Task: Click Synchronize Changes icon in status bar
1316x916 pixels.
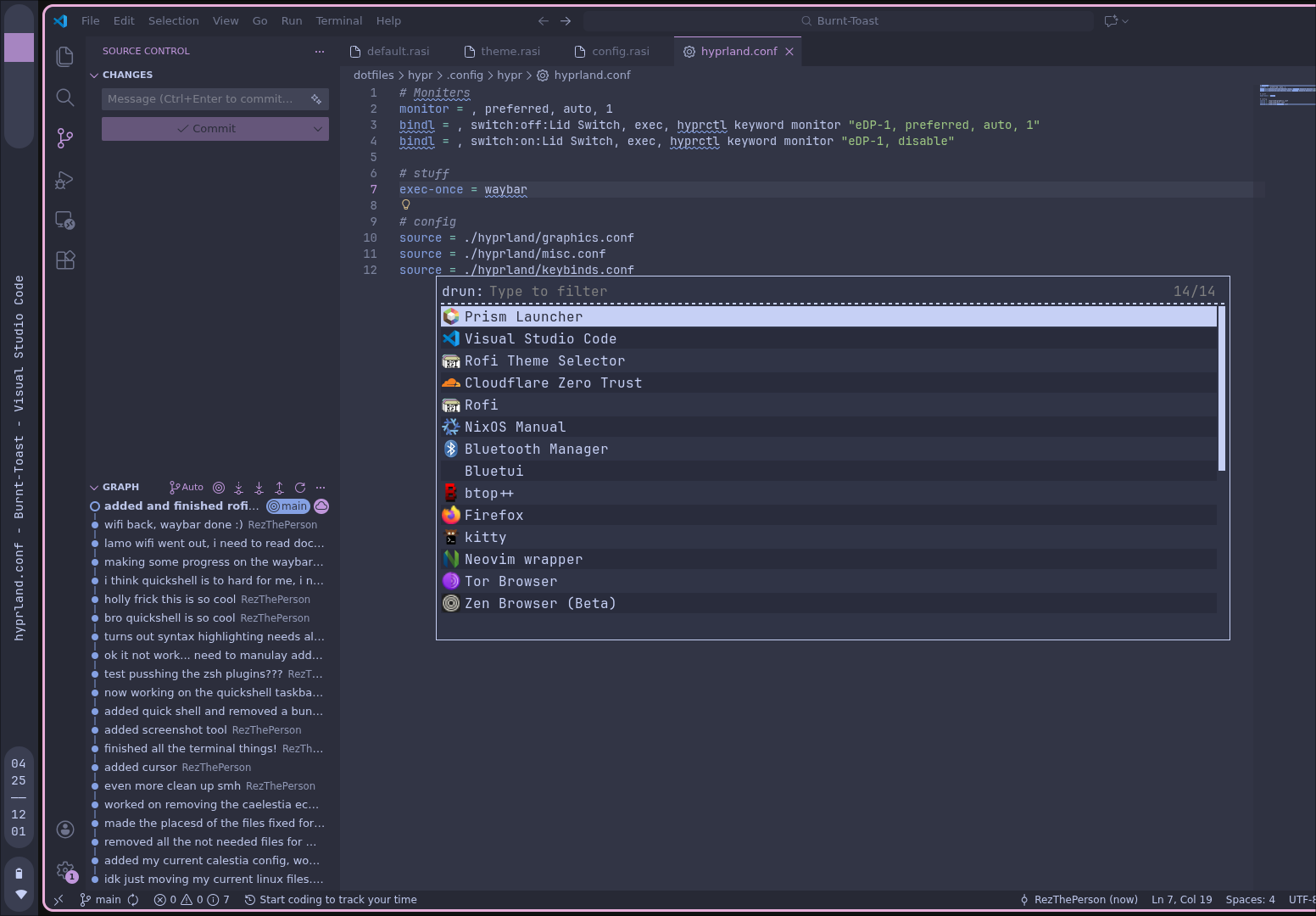Action: (x=133, y=900)
